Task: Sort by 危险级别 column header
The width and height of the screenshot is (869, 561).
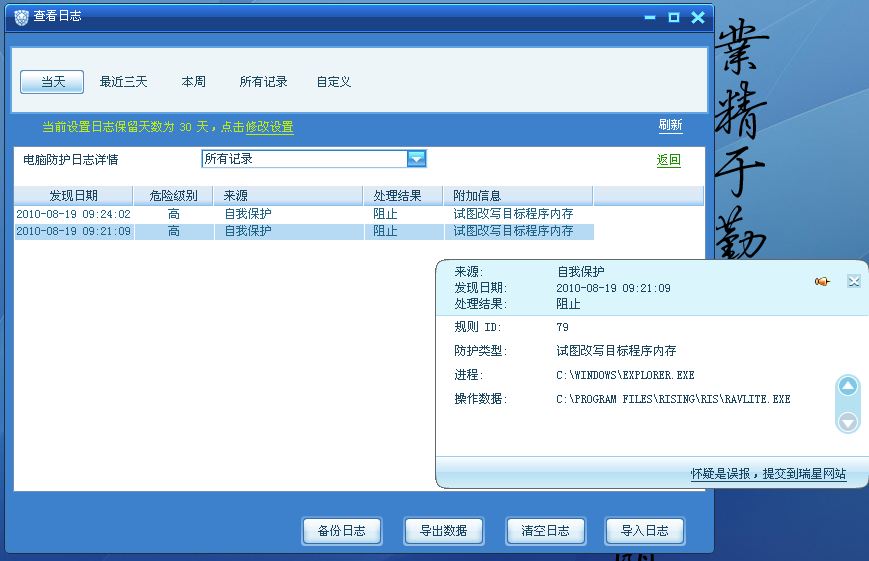Action: coord(173,196)
